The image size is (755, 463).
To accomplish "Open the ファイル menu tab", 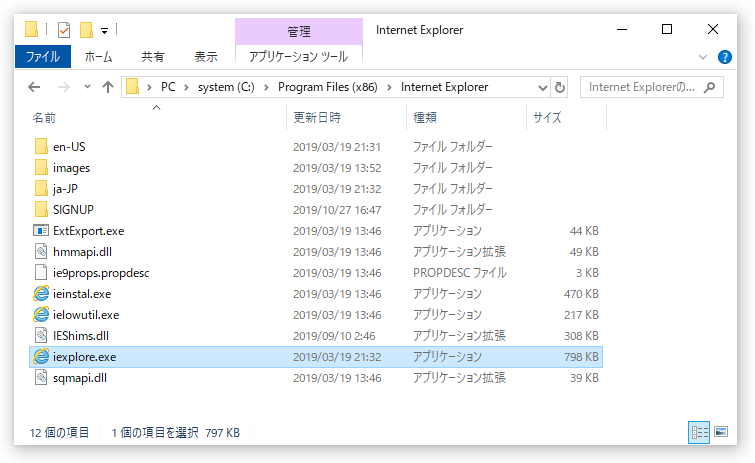I will [42, 57].
